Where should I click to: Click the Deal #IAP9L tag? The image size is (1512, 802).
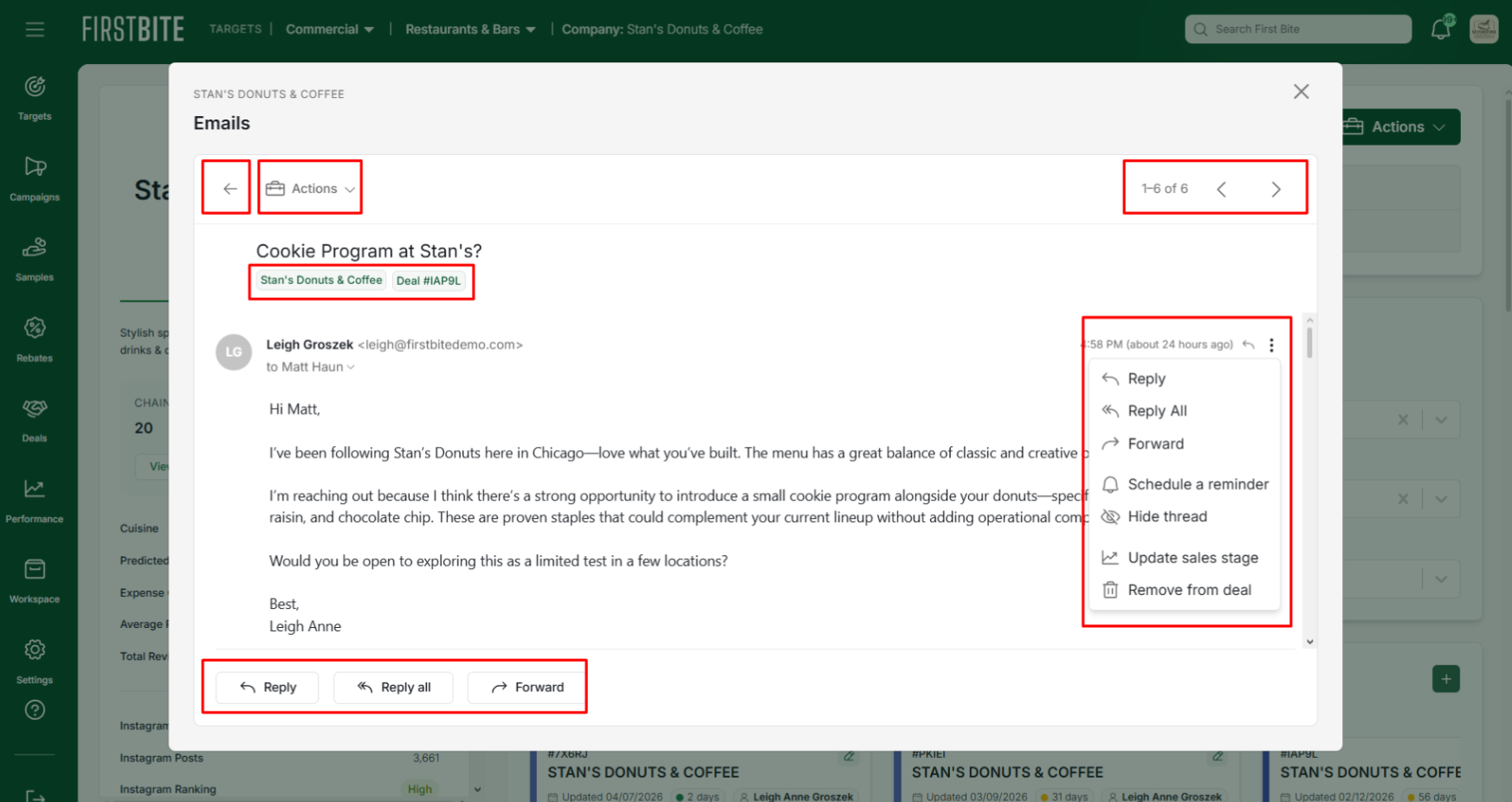point(429,281)
